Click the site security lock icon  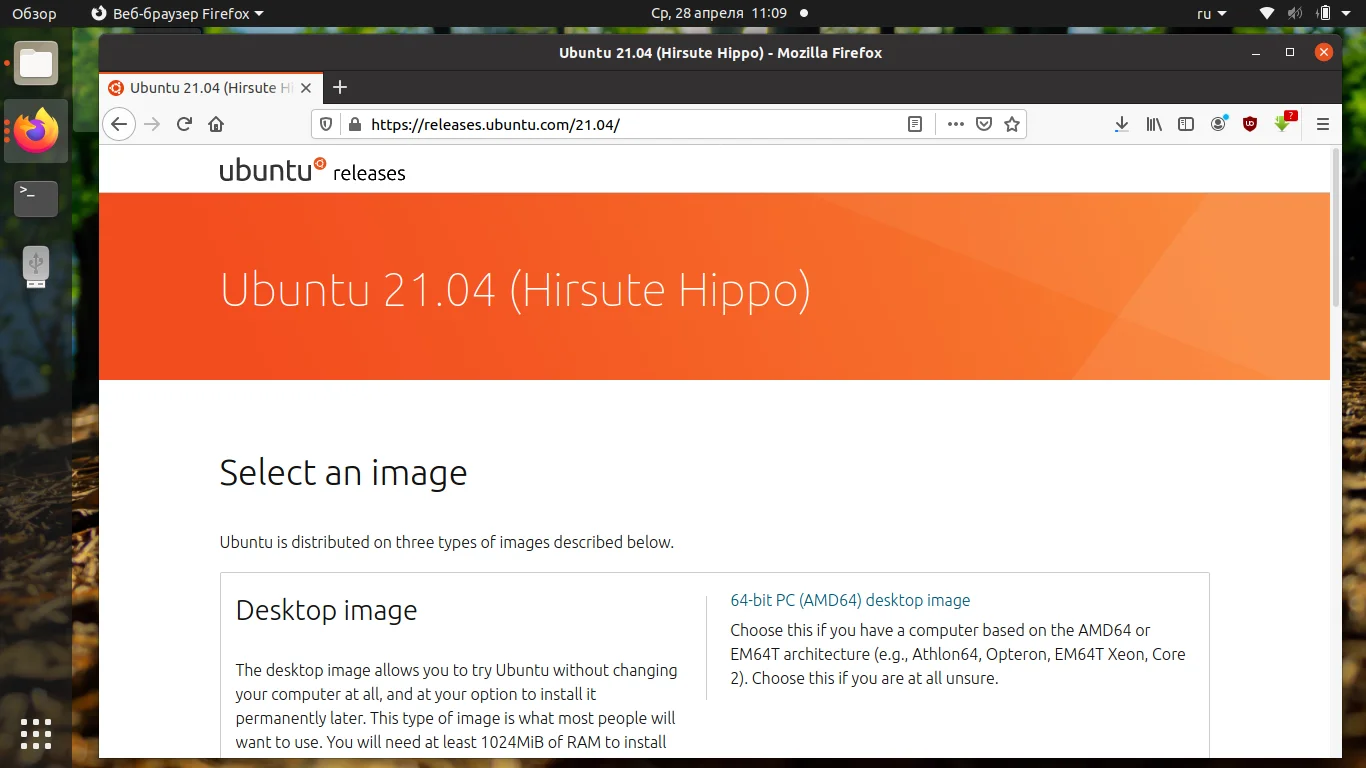pyautogui.click(x=354, y=124)
